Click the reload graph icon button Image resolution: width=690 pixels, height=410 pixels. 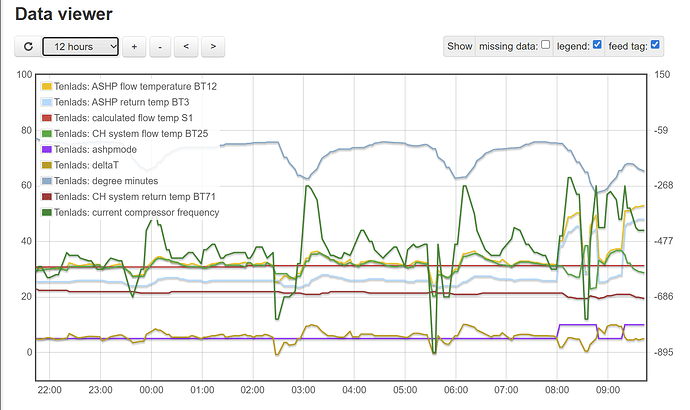pos(27,46)
